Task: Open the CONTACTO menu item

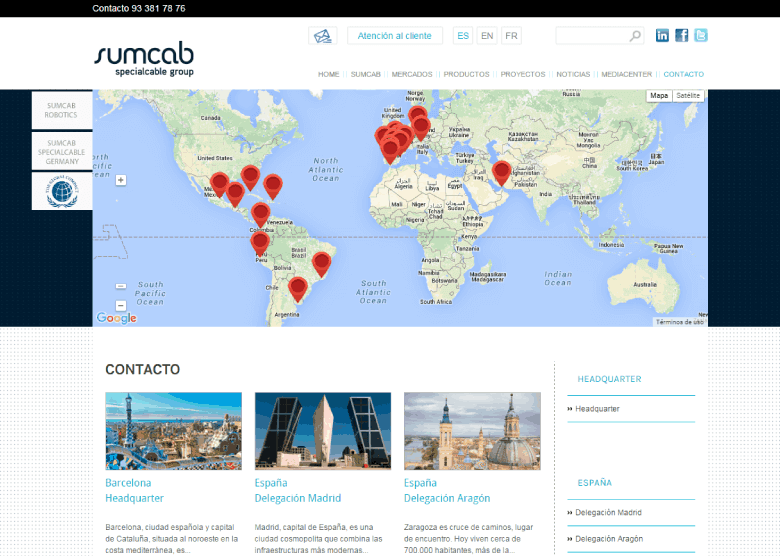Action: tap(683, 74)
